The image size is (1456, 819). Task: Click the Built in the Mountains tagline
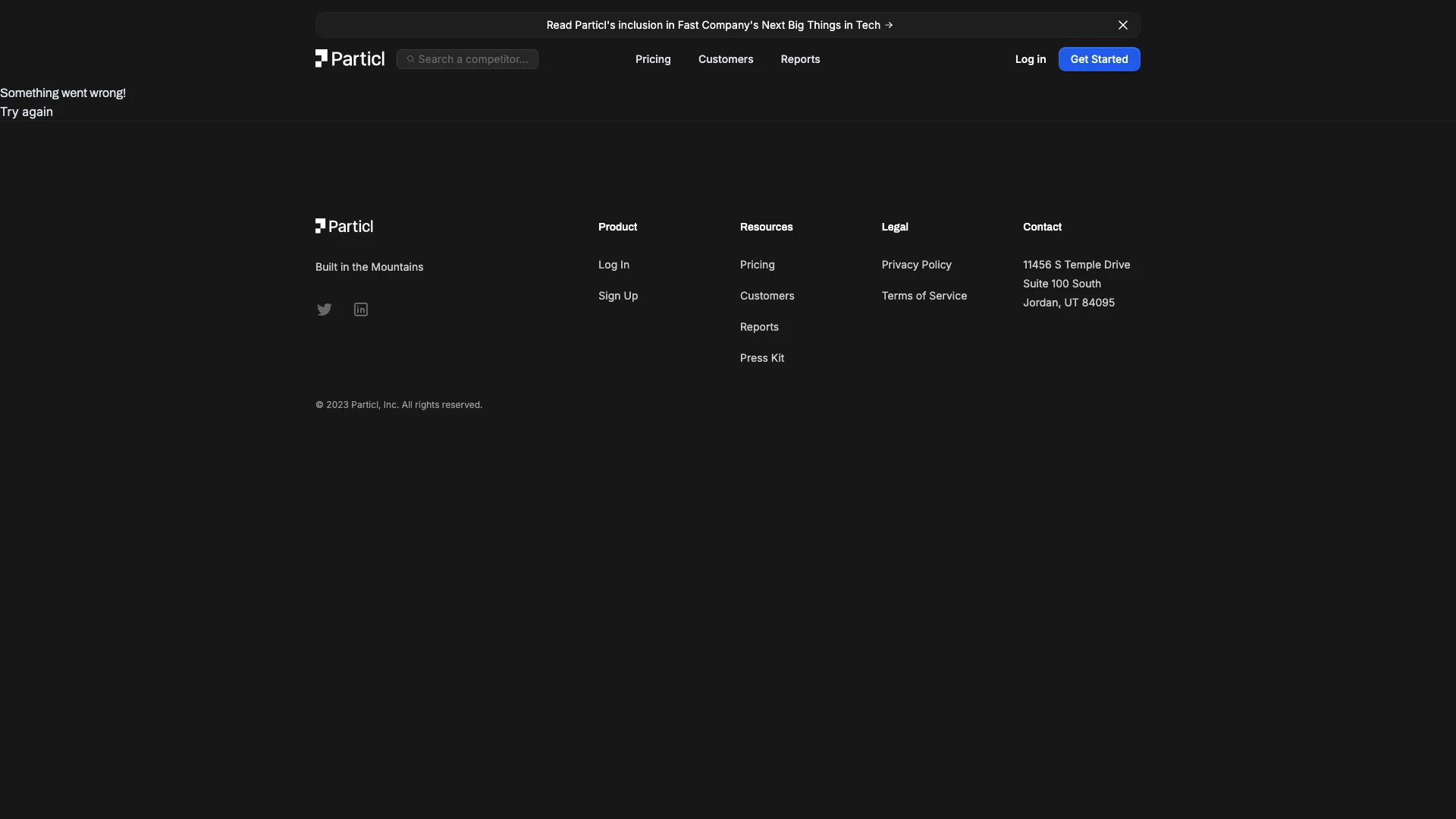tap(369, 267)
